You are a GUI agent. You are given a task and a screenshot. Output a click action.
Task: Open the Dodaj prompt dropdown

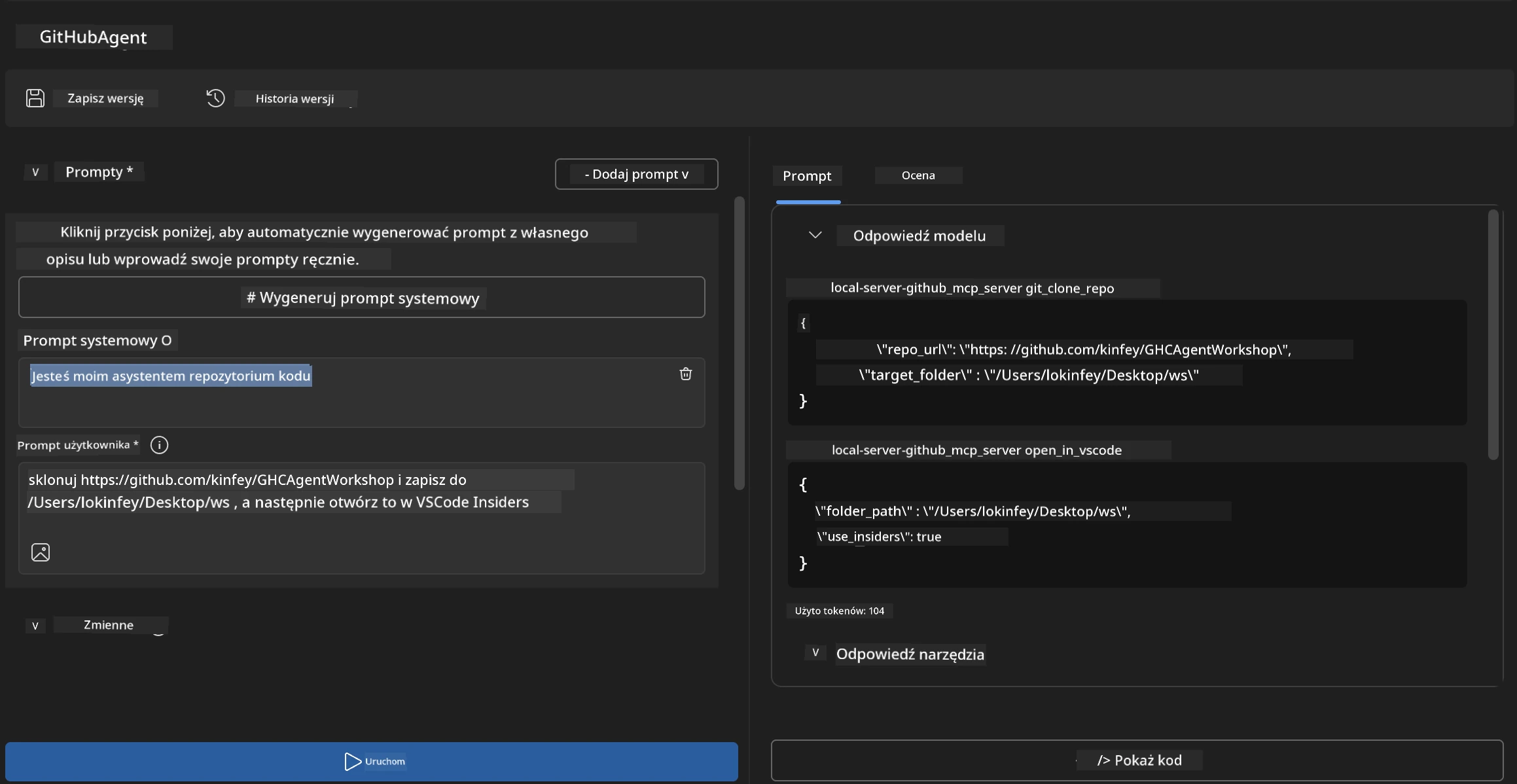point(636,174)
